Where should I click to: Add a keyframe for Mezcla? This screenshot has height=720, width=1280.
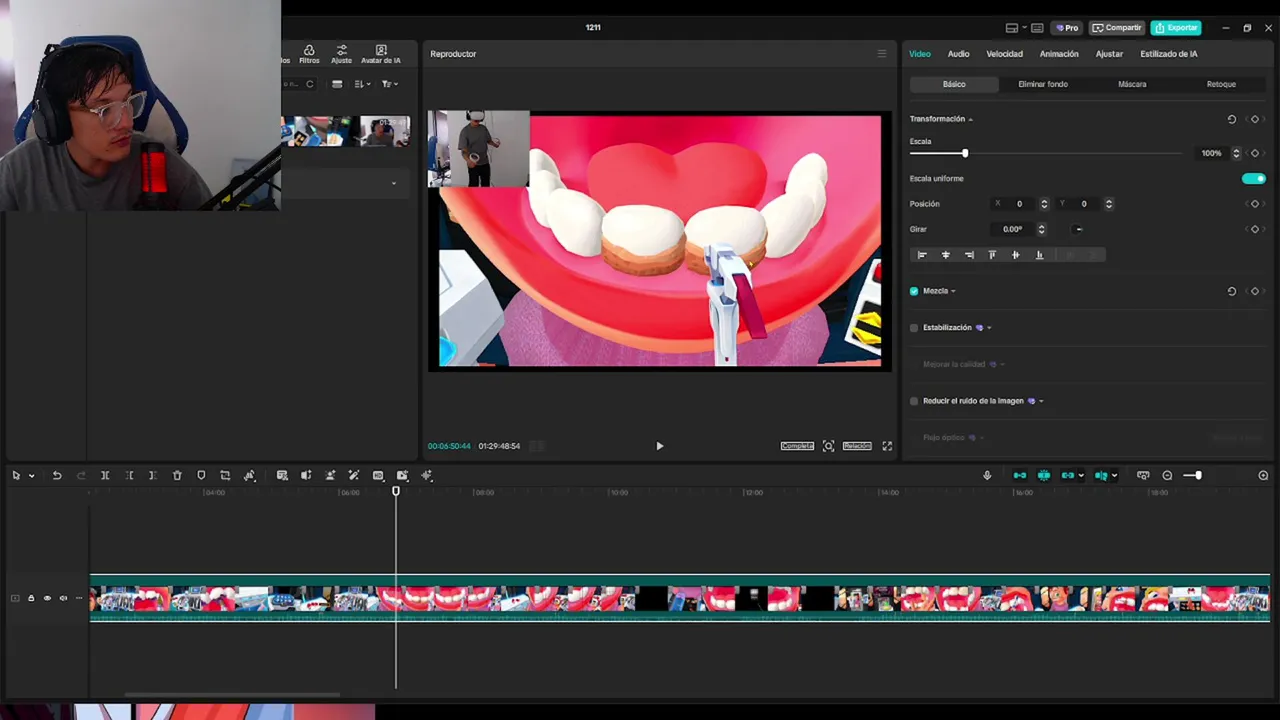coord(1255,291)
